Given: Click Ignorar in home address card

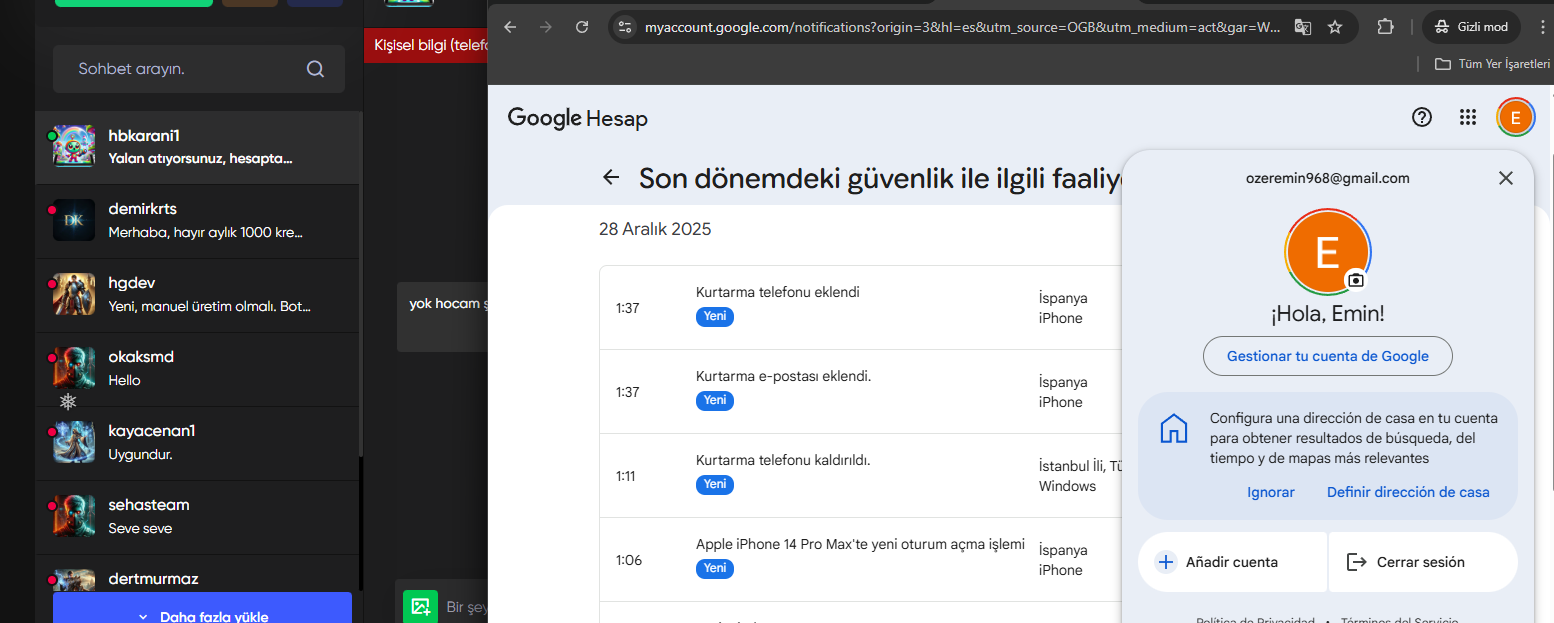Looking at the screenshot, I should click(1270, 492).
